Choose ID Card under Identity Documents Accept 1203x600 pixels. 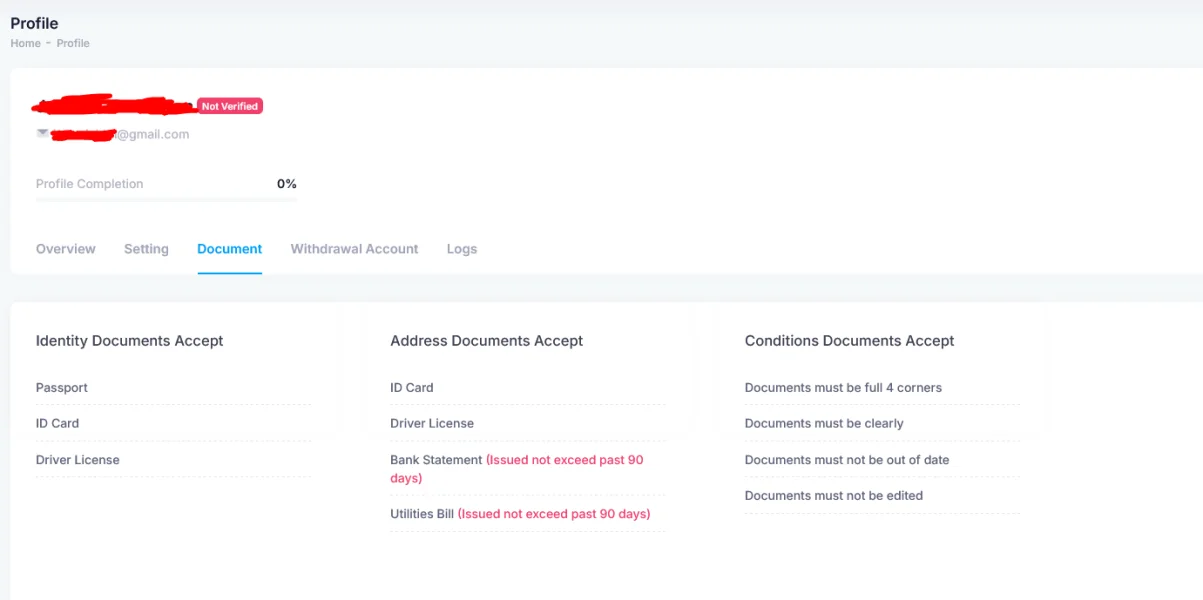point(57,423)
